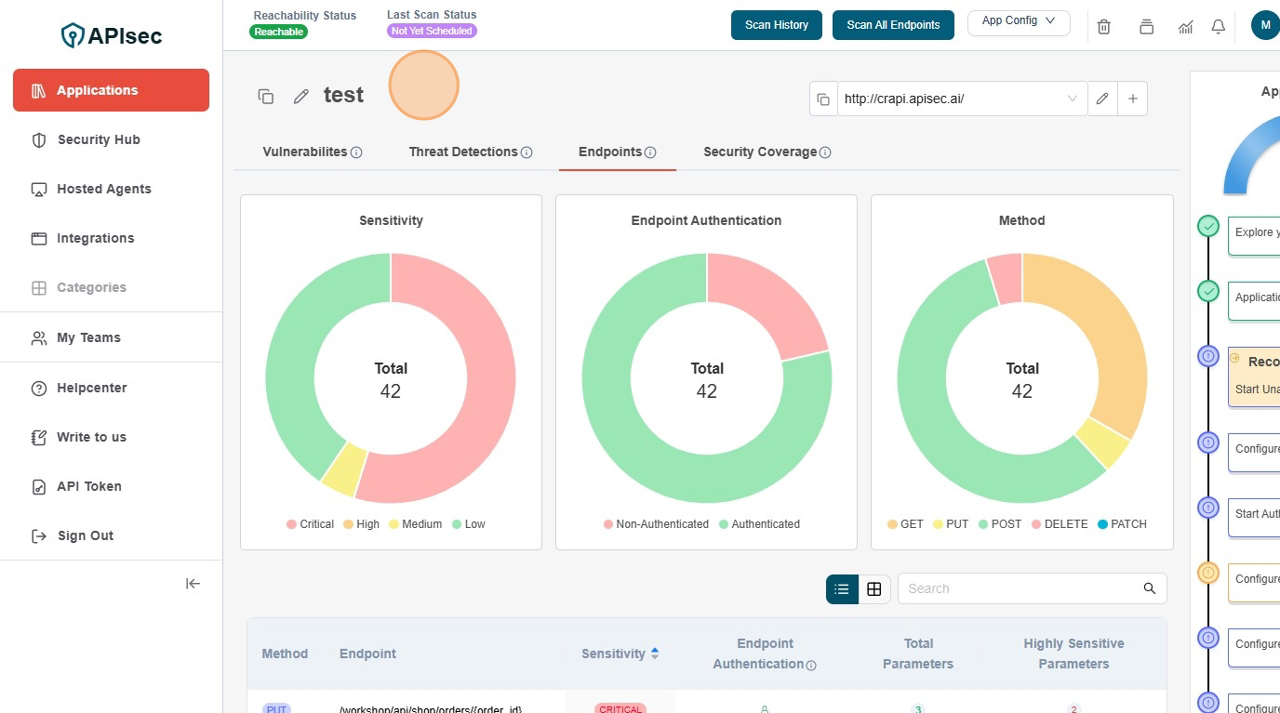Click the plus icon to add URL
Viewport: 1280px width, 713px height.
tap(1132, 99)
